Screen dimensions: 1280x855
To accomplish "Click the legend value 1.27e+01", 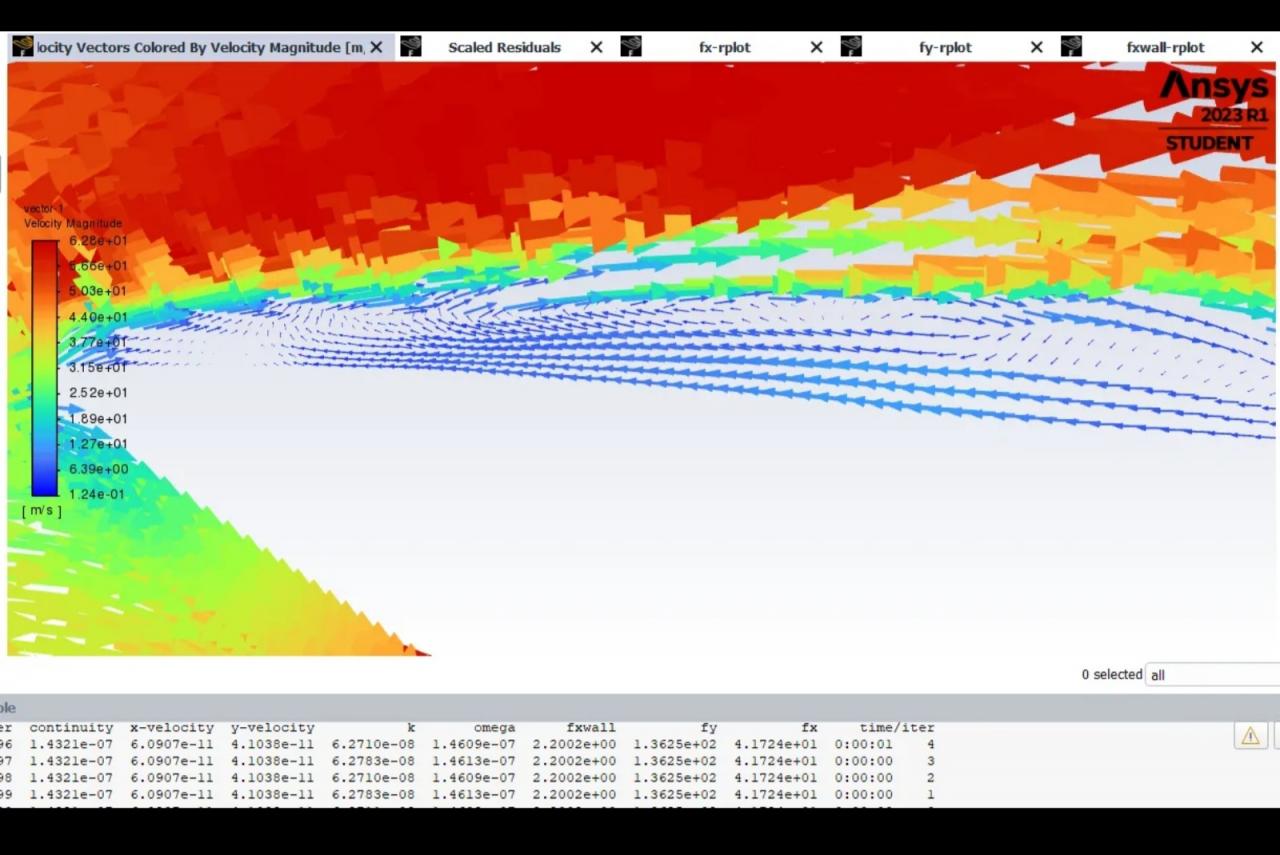I will pyautogui.click(x=98, y=444).
